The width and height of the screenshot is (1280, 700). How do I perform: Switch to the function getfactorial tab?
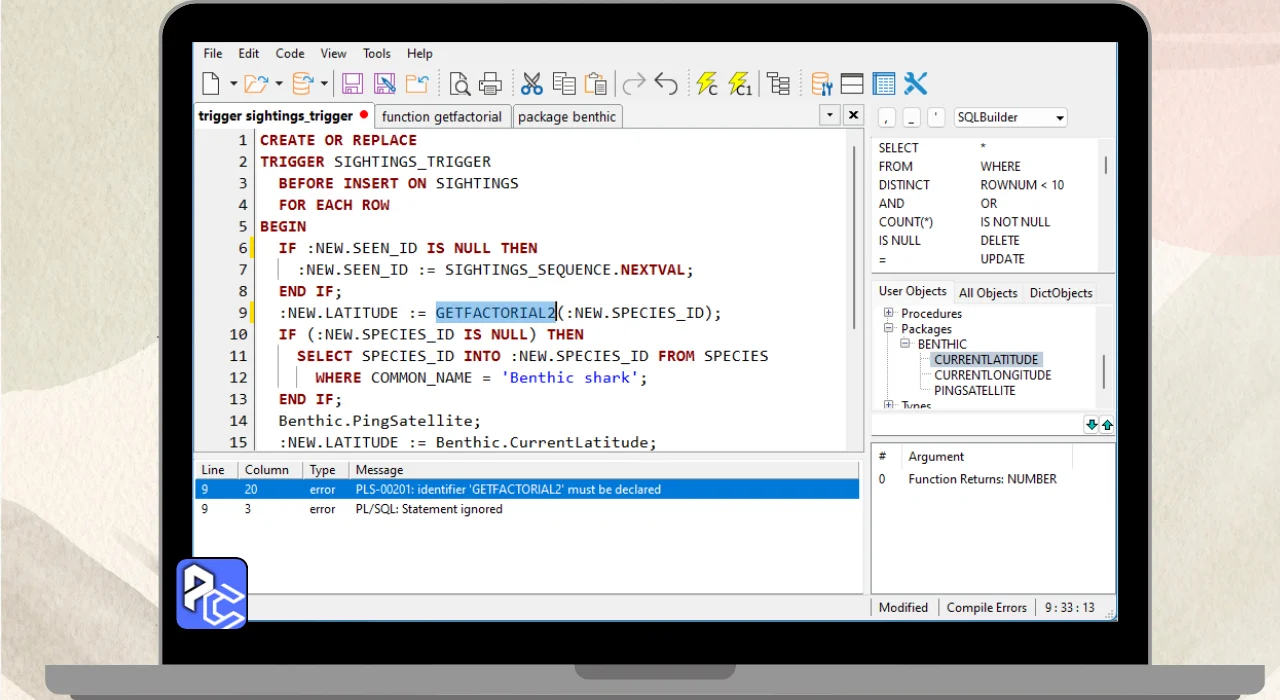[x=441, y=117]
